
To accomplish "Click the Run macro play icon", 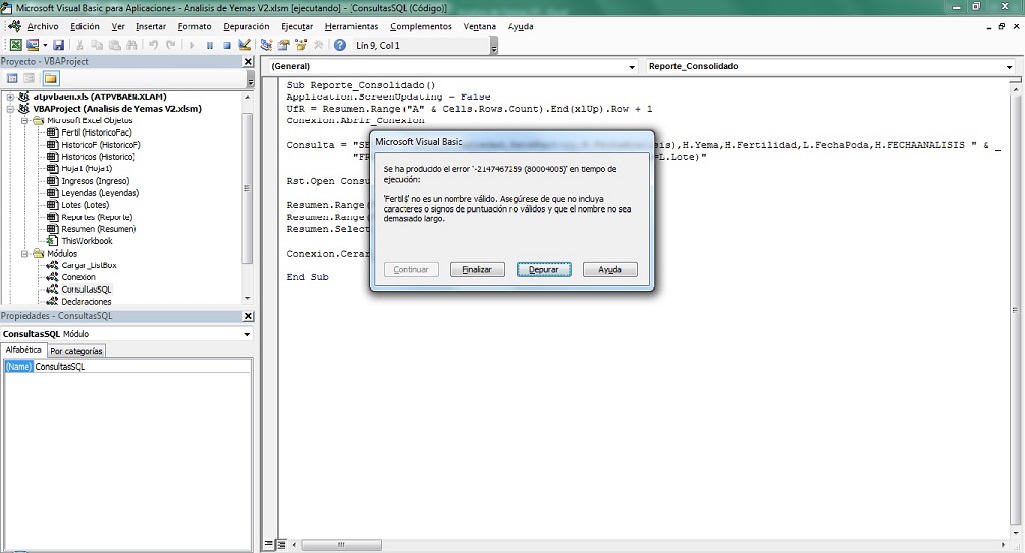I will pyautogui.click(x=192, y=45).
